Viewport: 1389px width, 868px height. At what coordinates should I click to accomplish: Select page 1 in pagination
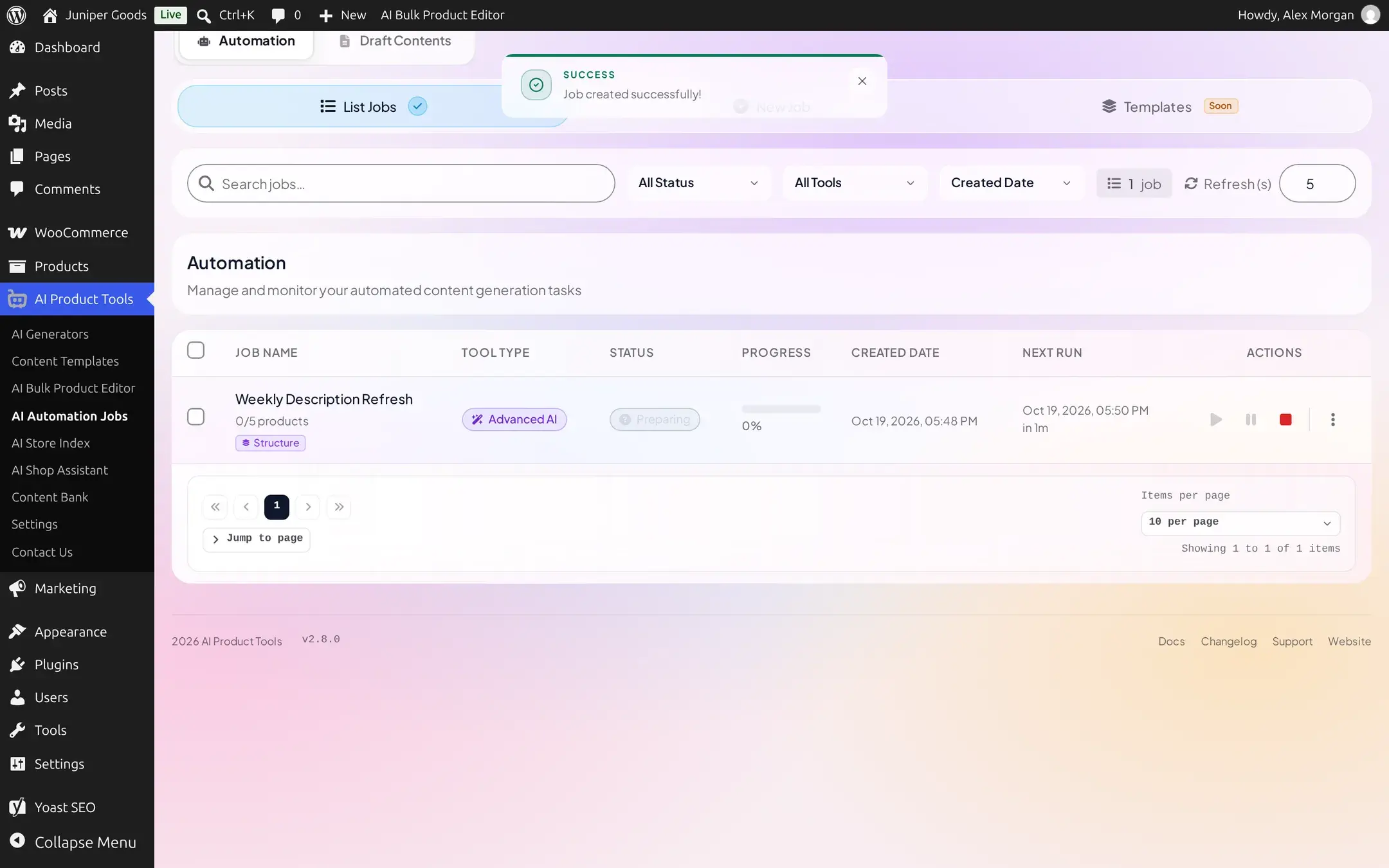coord(277,507)
